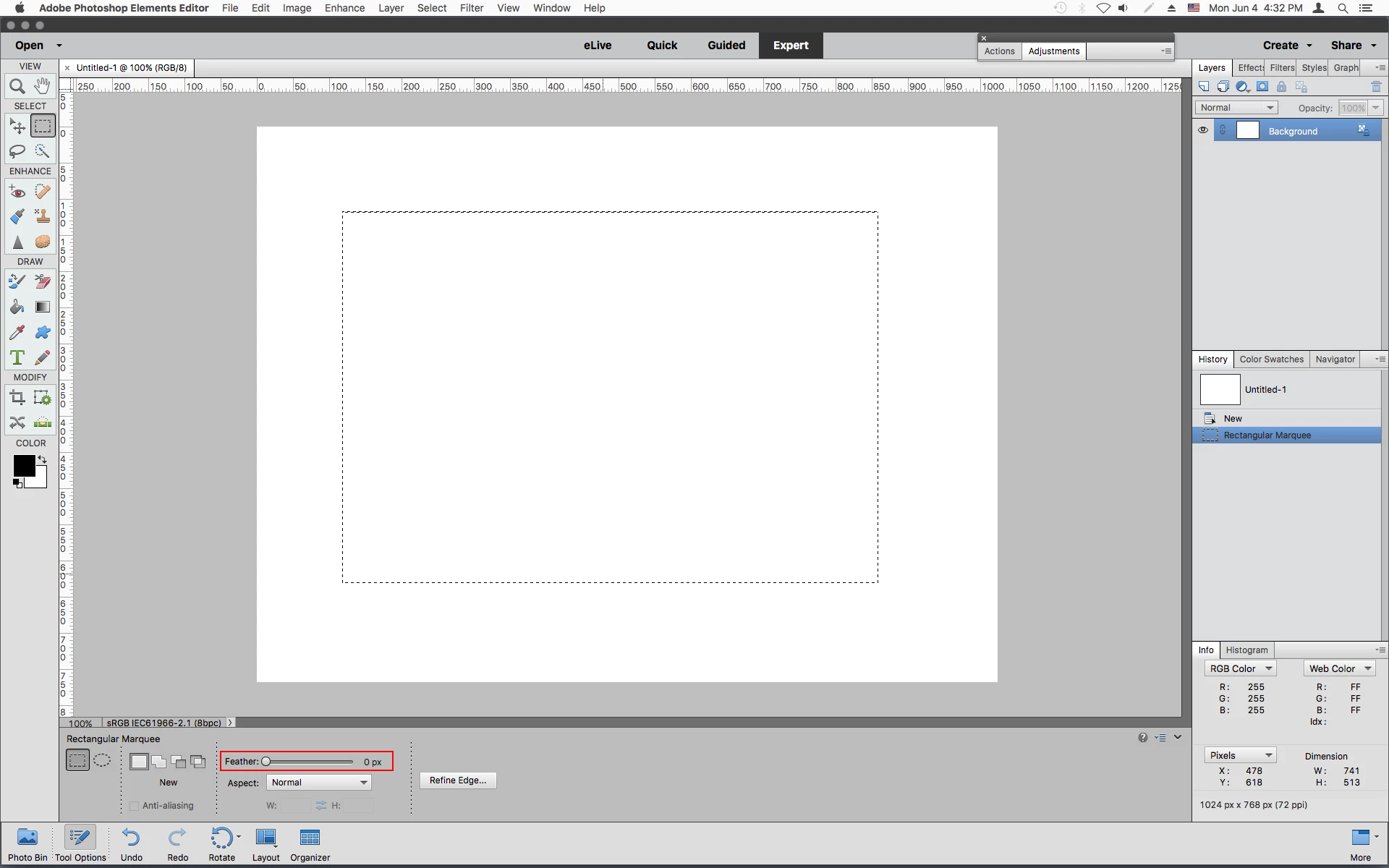Image resolution: width=1389 pixels, height=868 pixels.
Task: Select the Hand tool
Action: point(43,86)
